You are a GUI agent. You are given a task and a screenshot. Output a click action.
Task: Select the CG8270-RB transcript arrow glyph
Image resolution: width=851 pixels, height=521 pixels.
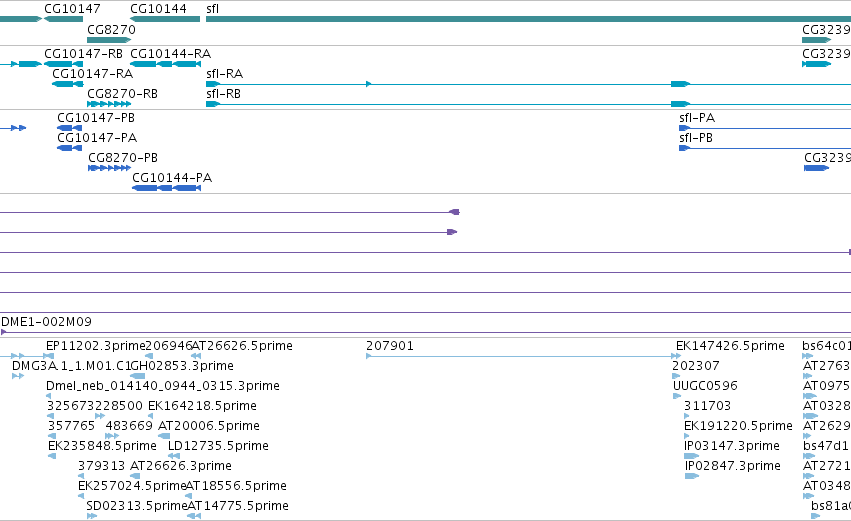[109, 104]
